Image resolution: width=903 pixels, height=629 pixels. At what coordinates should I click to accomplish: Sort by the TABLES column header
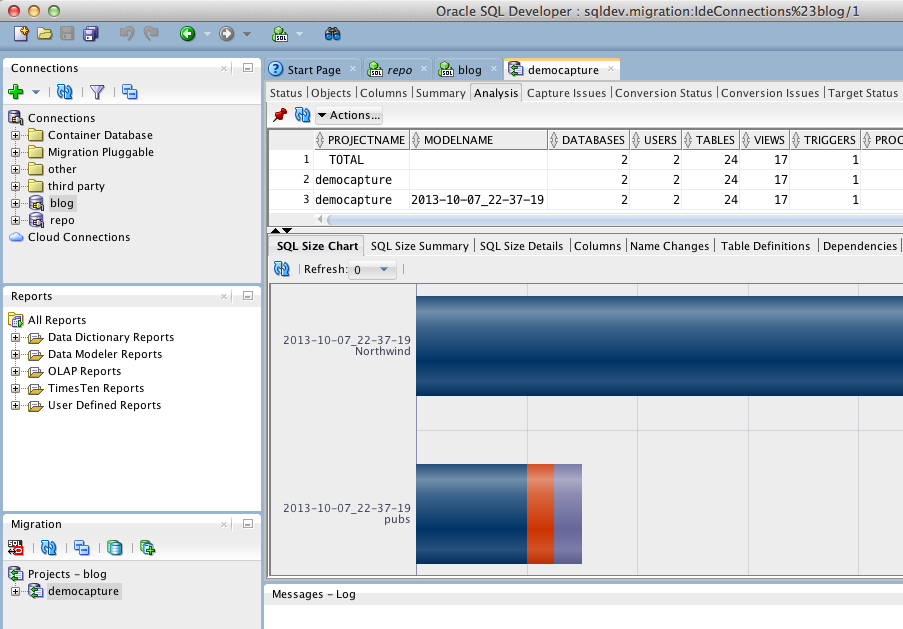point(710,140)
